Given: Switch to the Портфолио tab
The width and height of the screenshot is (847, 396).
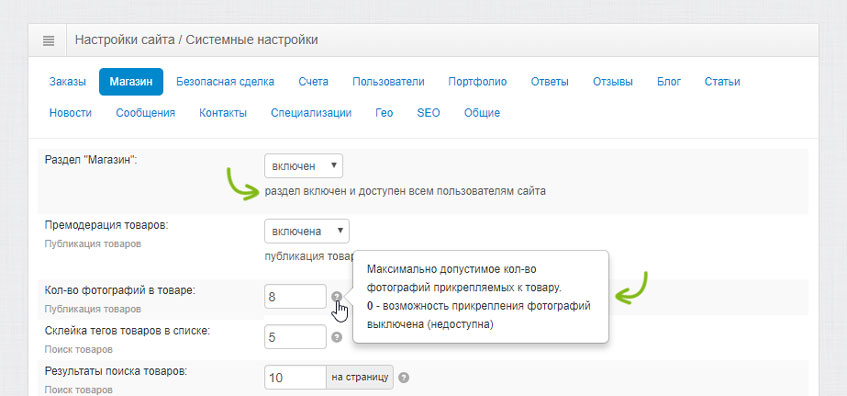Looking at the screenshot, I should coord(478,82).
